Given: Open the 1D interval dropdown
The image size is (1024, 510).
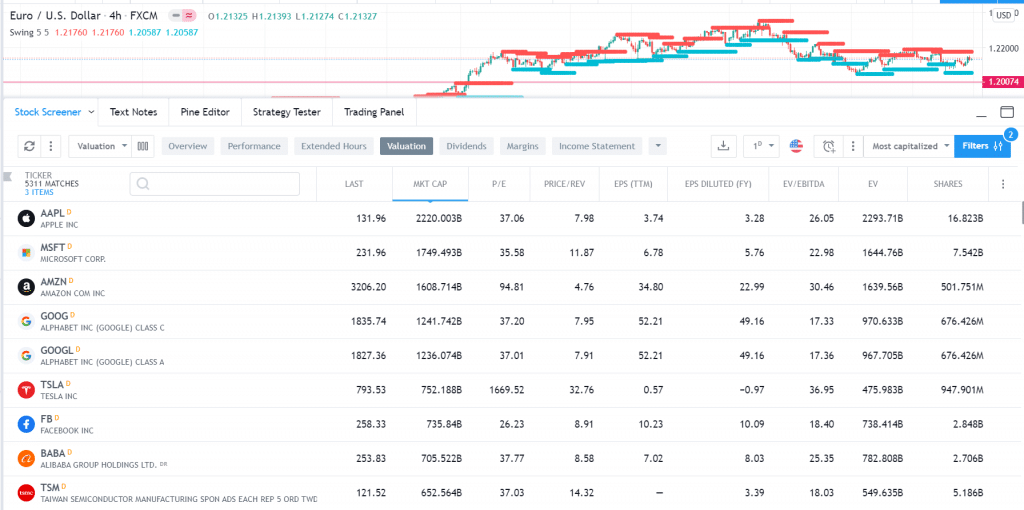Looking at the screenshot, I should [761, 146].
